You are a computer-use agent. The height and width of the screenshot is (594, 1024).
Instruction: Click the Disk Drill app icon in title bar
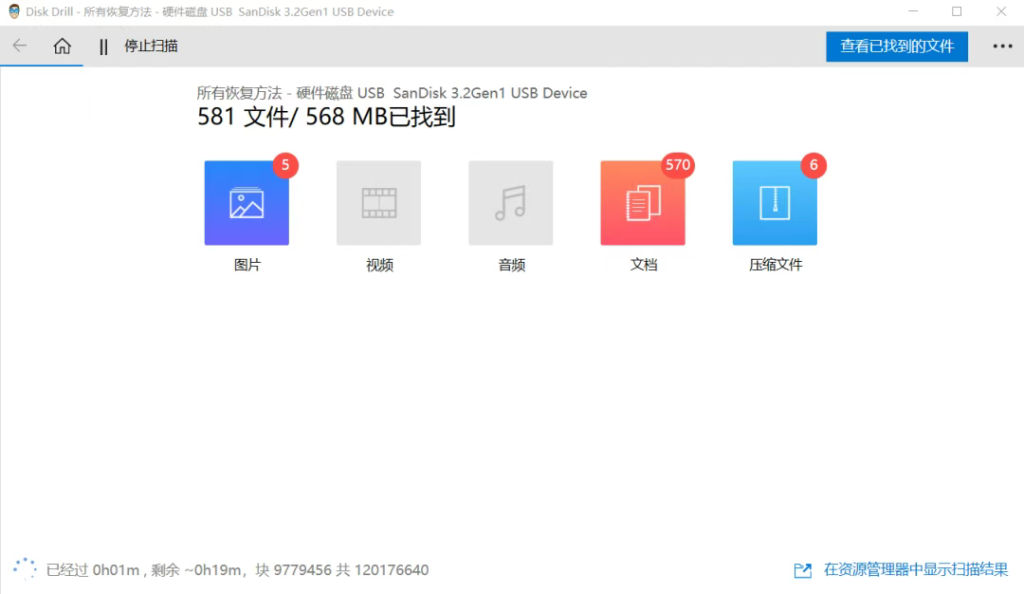click(x=14, y=12)
